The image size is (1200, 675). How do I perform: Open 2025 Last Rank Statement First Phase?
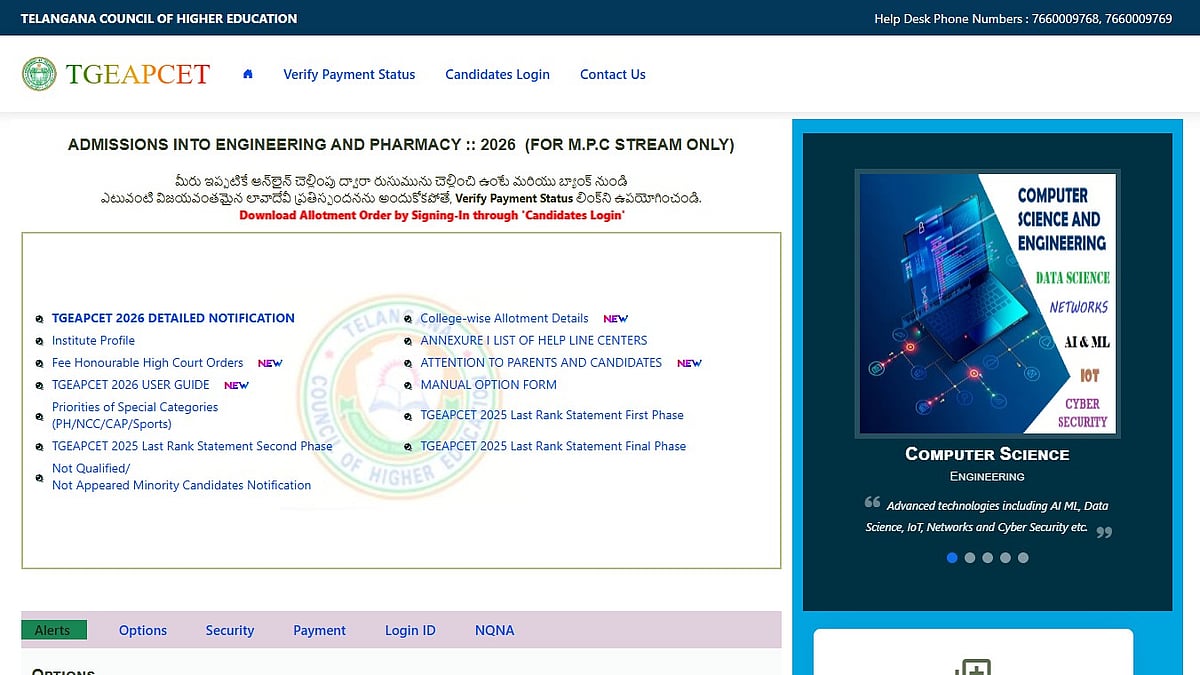[552, 415]
